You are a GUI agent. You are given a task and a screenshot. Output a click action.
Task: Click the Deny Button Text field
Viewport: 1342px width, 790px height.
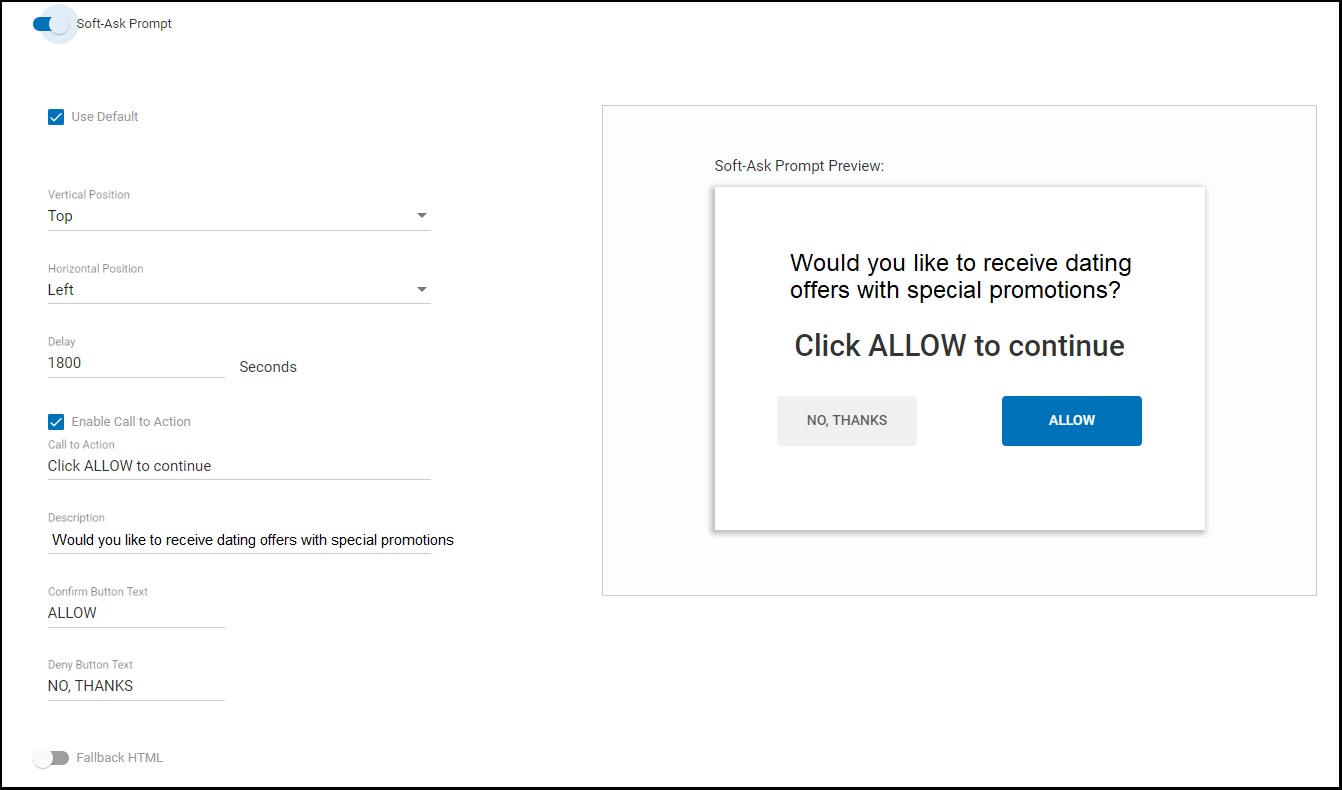[136, 686]
